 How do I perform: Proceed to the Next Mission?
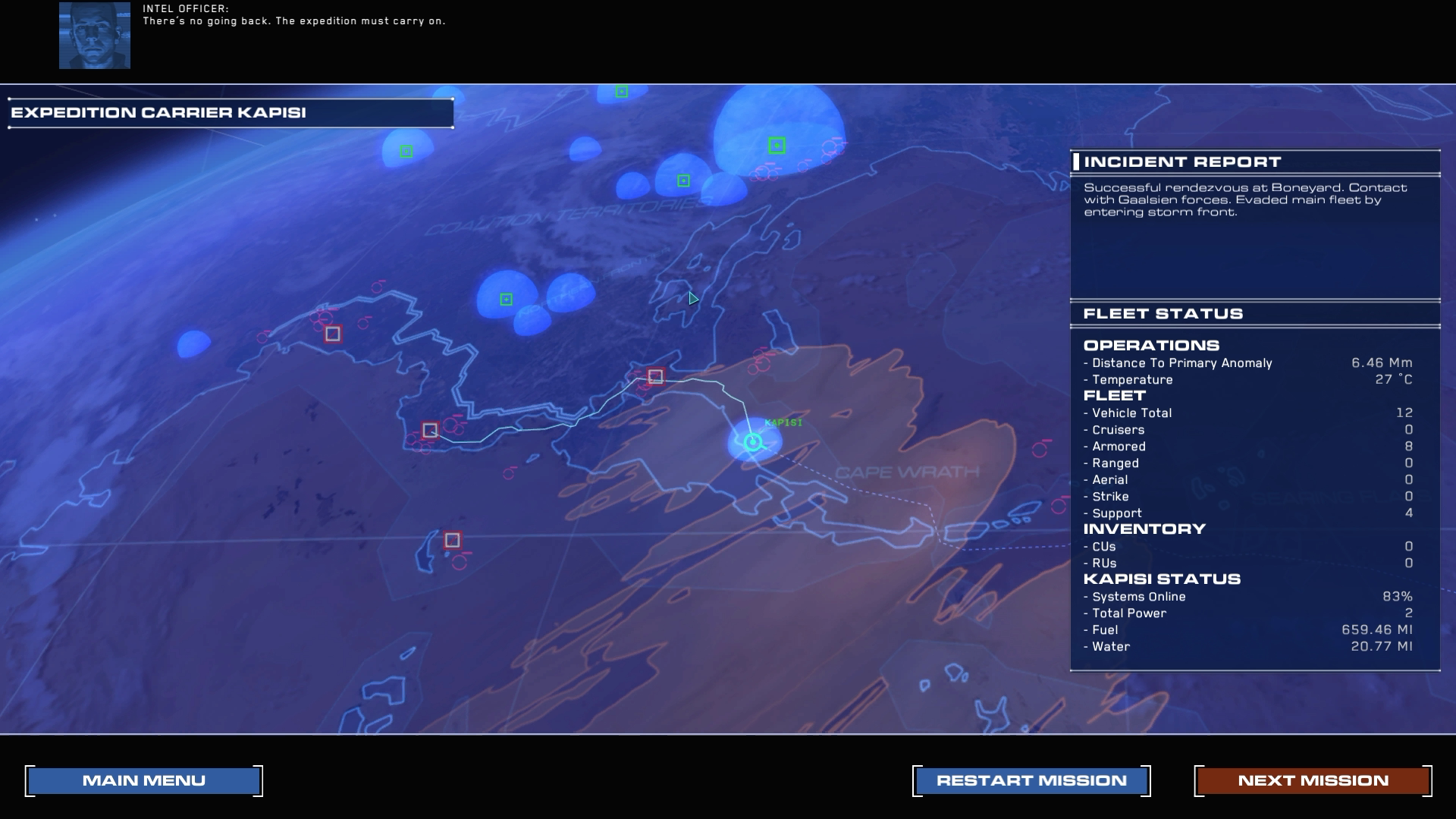1313,780
